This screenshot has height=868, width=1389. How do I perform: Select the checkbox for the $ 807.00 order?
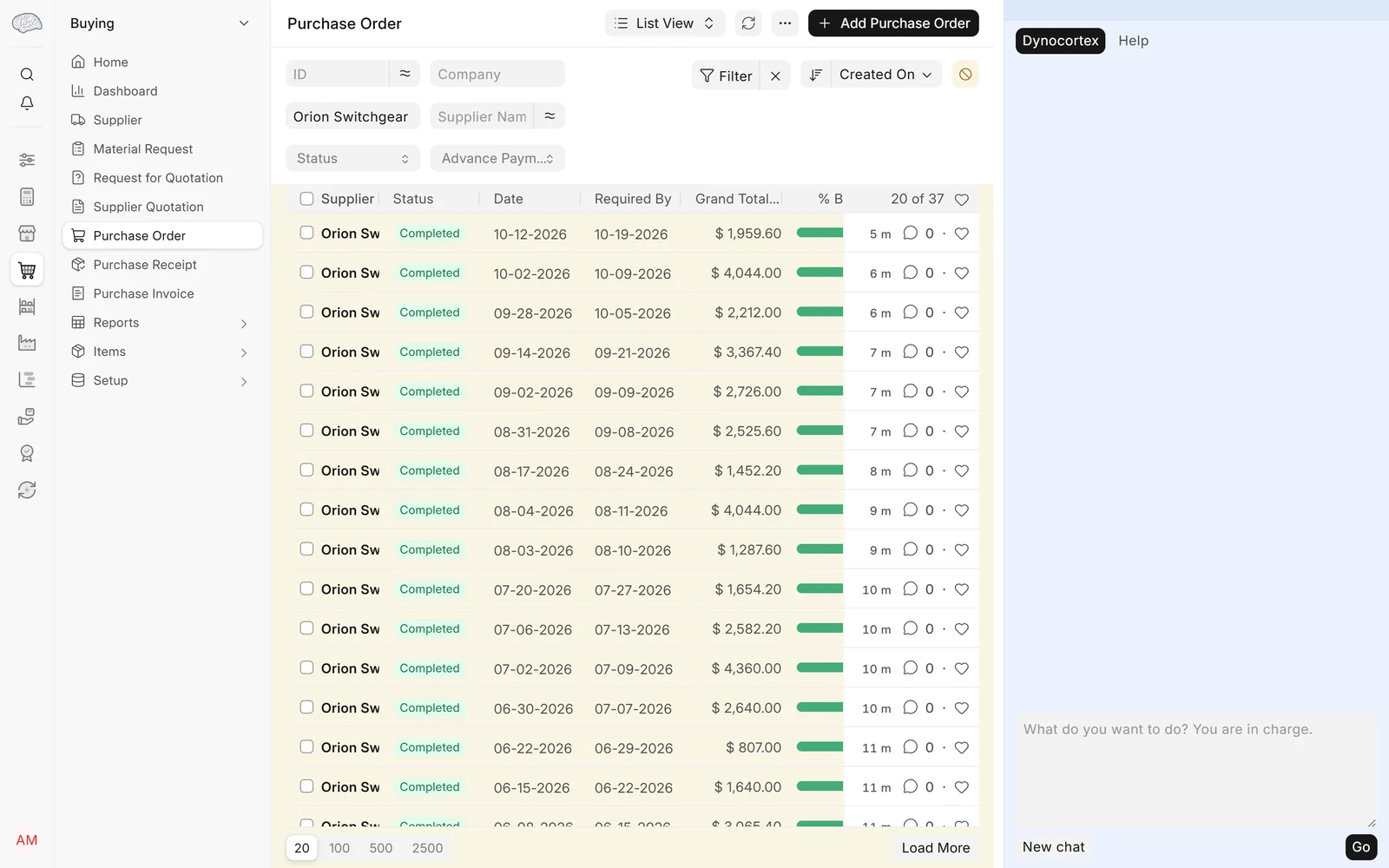coord(306,746)
